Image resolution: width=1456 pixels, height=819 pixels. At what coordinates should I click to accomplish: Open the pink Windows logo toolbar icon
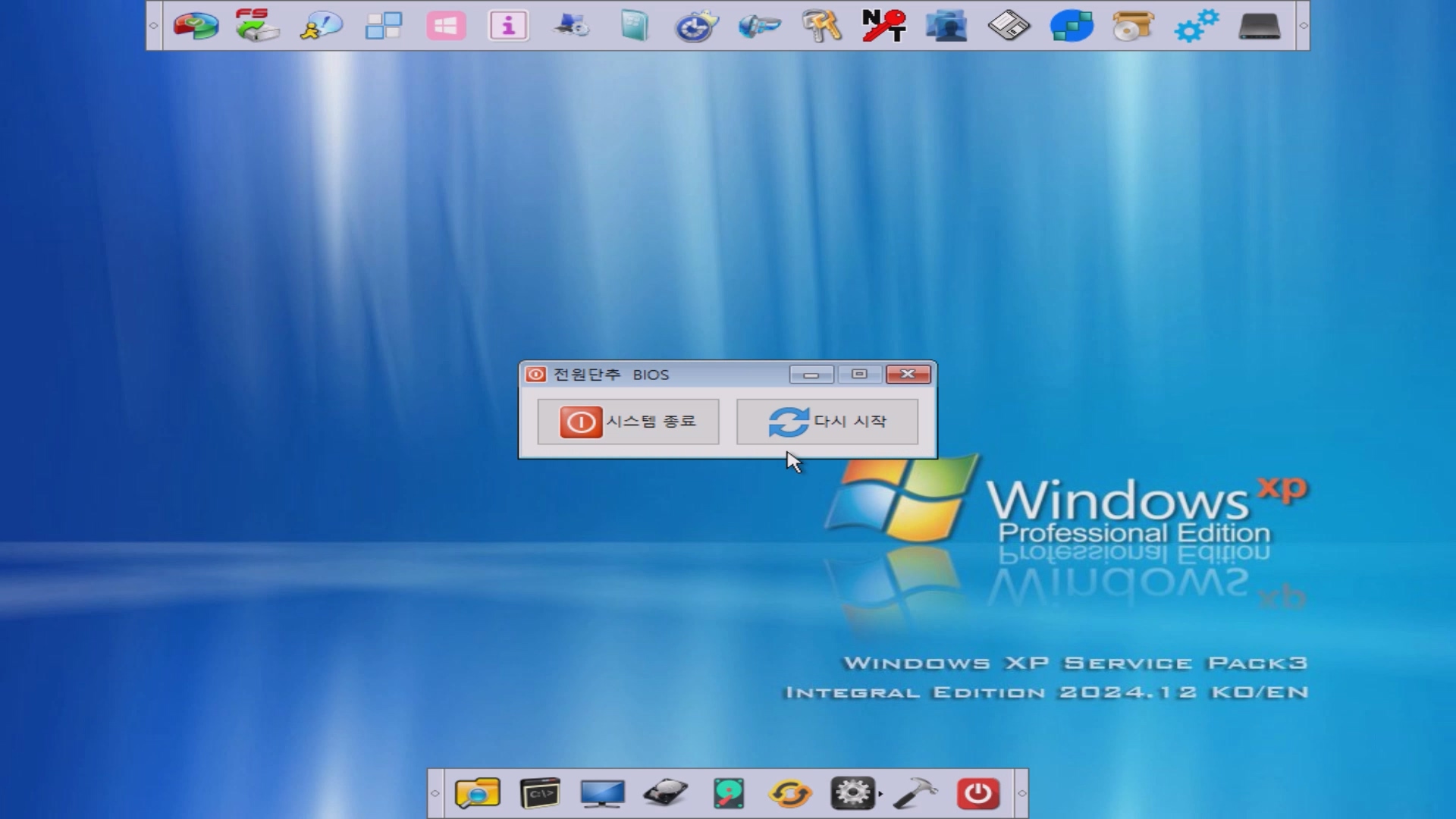click(446, 26)
